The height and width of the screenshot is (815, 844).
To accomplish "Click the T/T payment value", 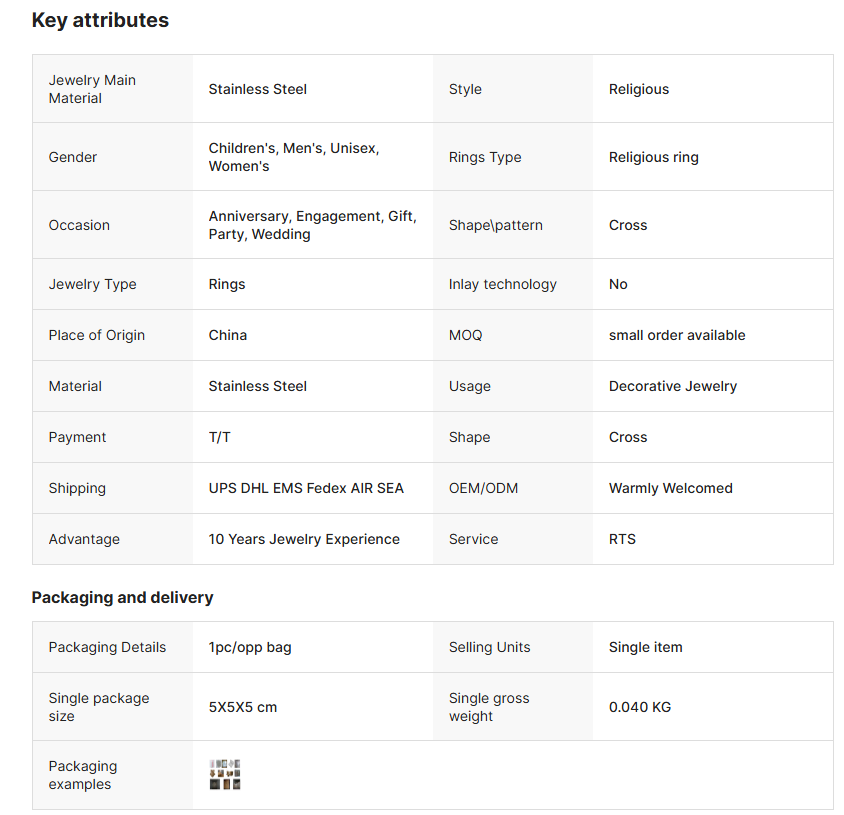I will coord(220,437).
